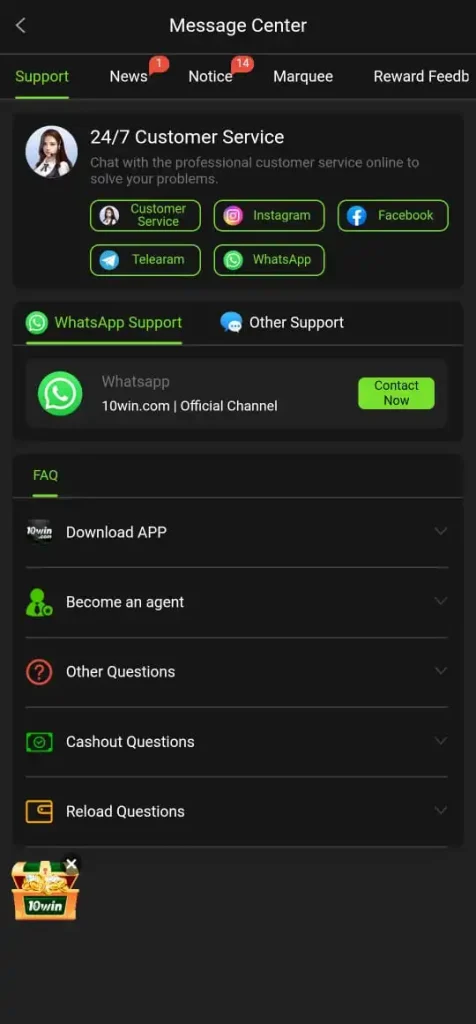Select the FAQ tab
The height and width of the screenshot is (1024, 476).
pyautogui.click(x=45, y=475)
